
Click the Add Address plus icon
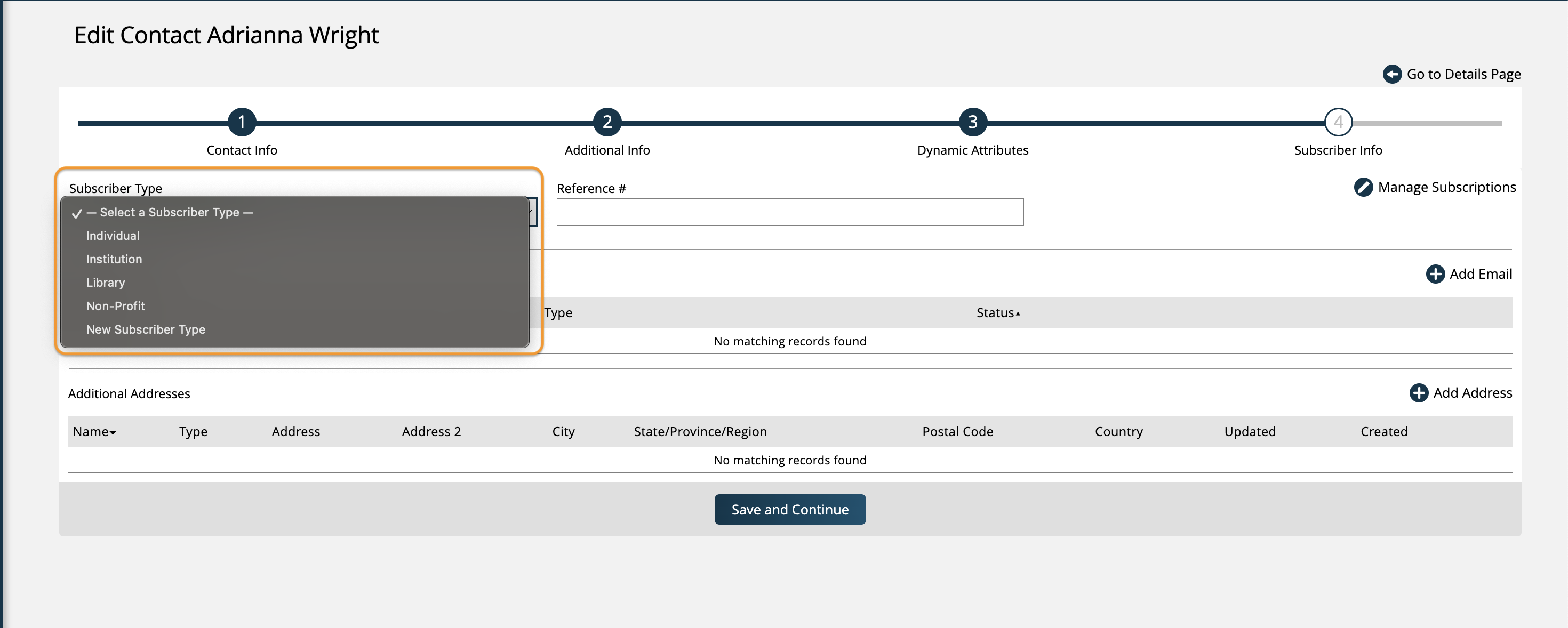coord(1418,393)
